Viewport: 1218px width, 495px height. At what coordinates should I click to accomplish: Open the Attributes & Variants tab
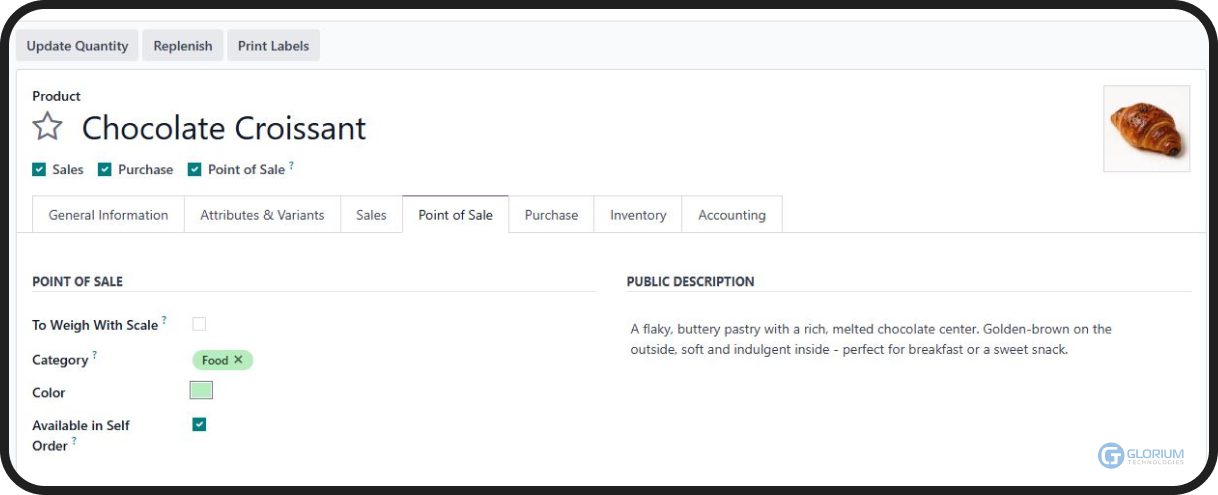click(x=262, y=215)
